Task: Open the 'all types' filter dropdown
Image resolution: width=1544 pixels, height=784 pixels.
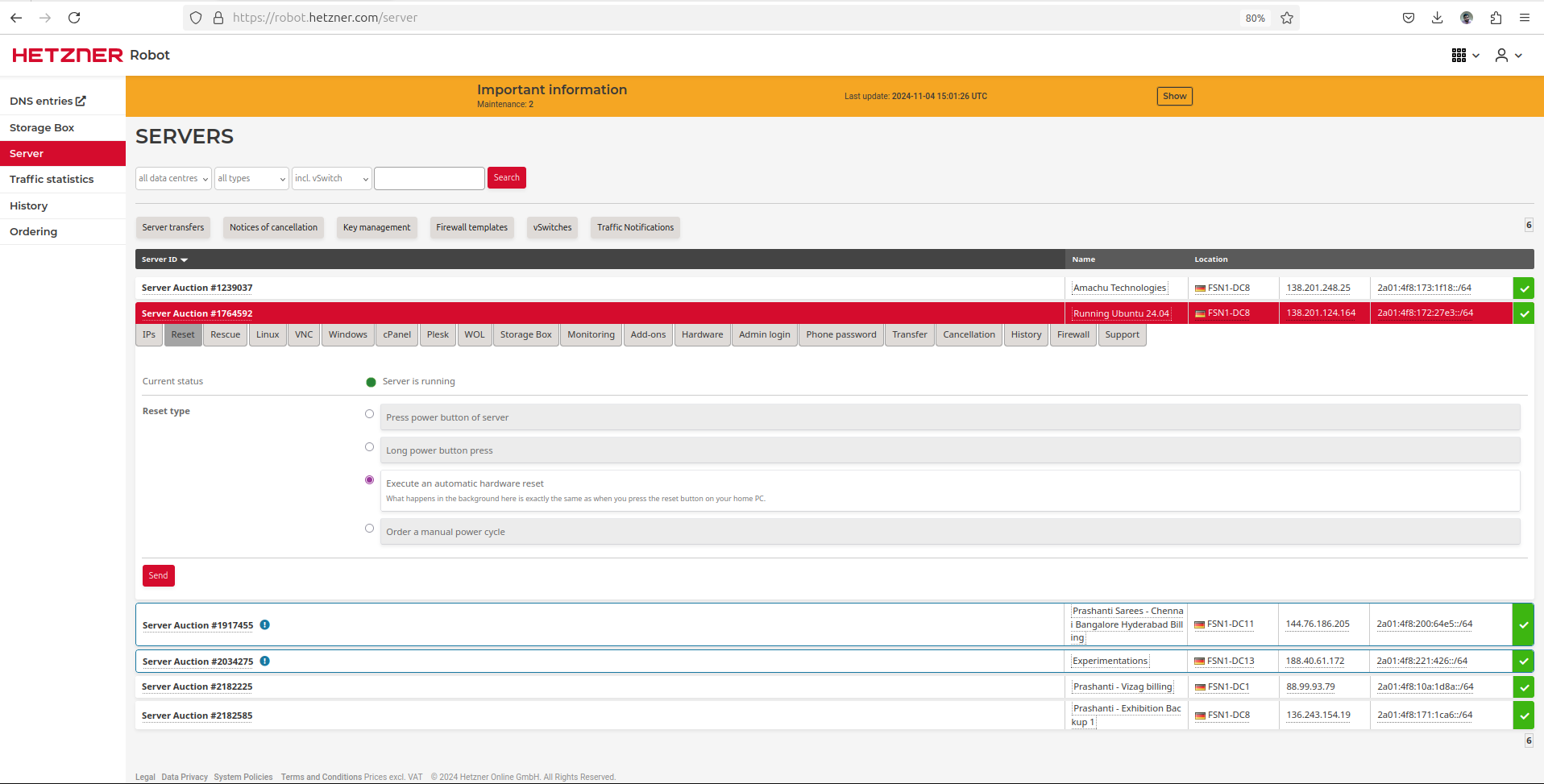Action: [251, 179]
